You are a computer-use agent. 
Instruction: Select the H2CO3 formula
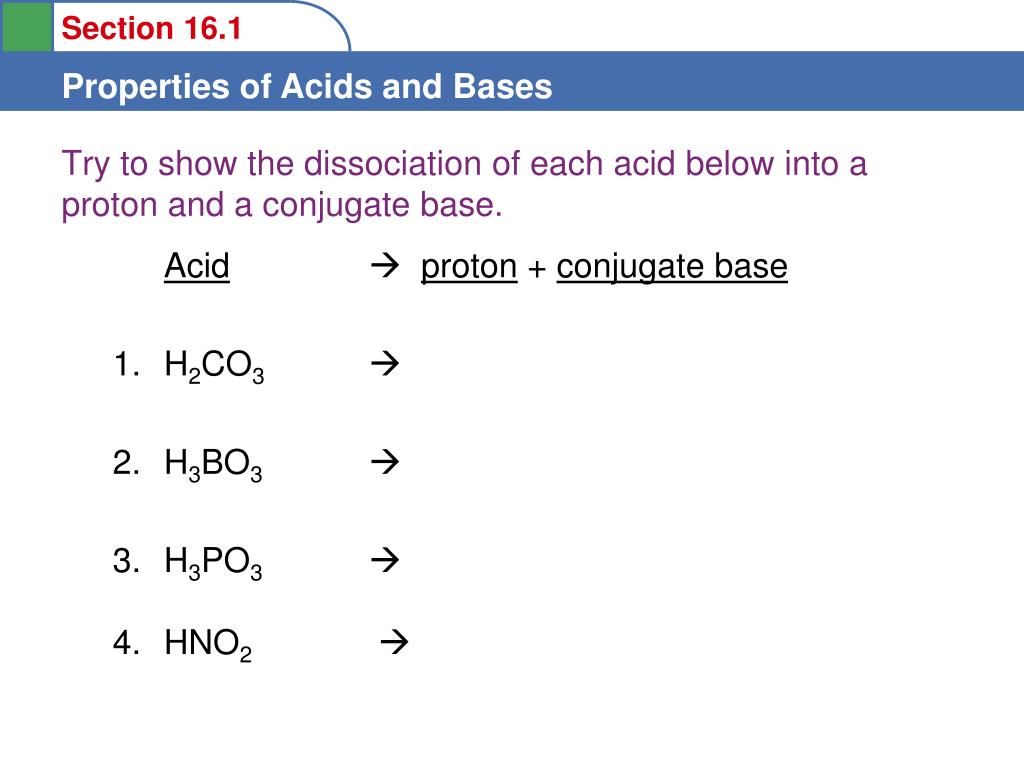click(214, 366)
